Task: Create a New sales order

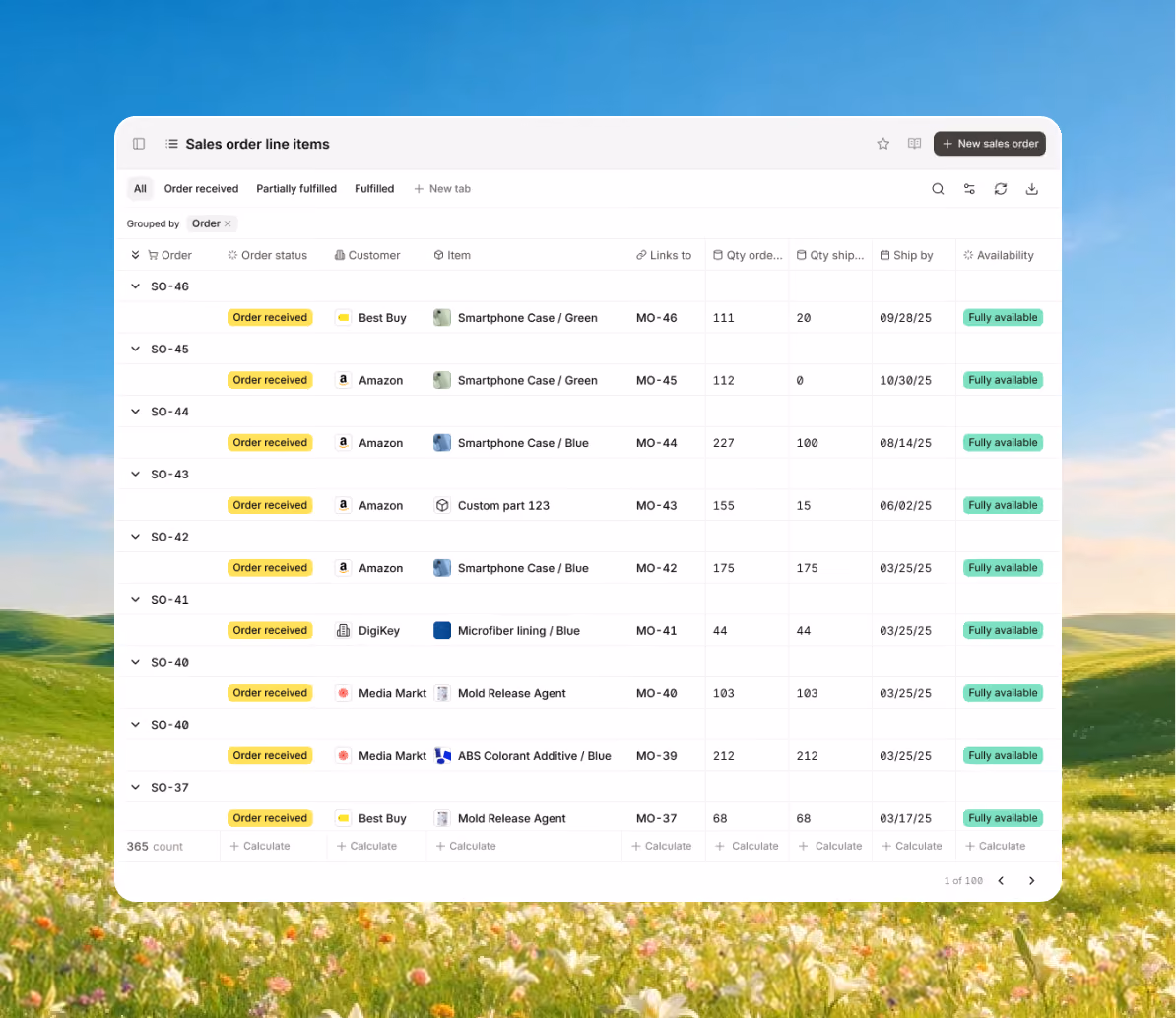Action: tap(989, 144)
